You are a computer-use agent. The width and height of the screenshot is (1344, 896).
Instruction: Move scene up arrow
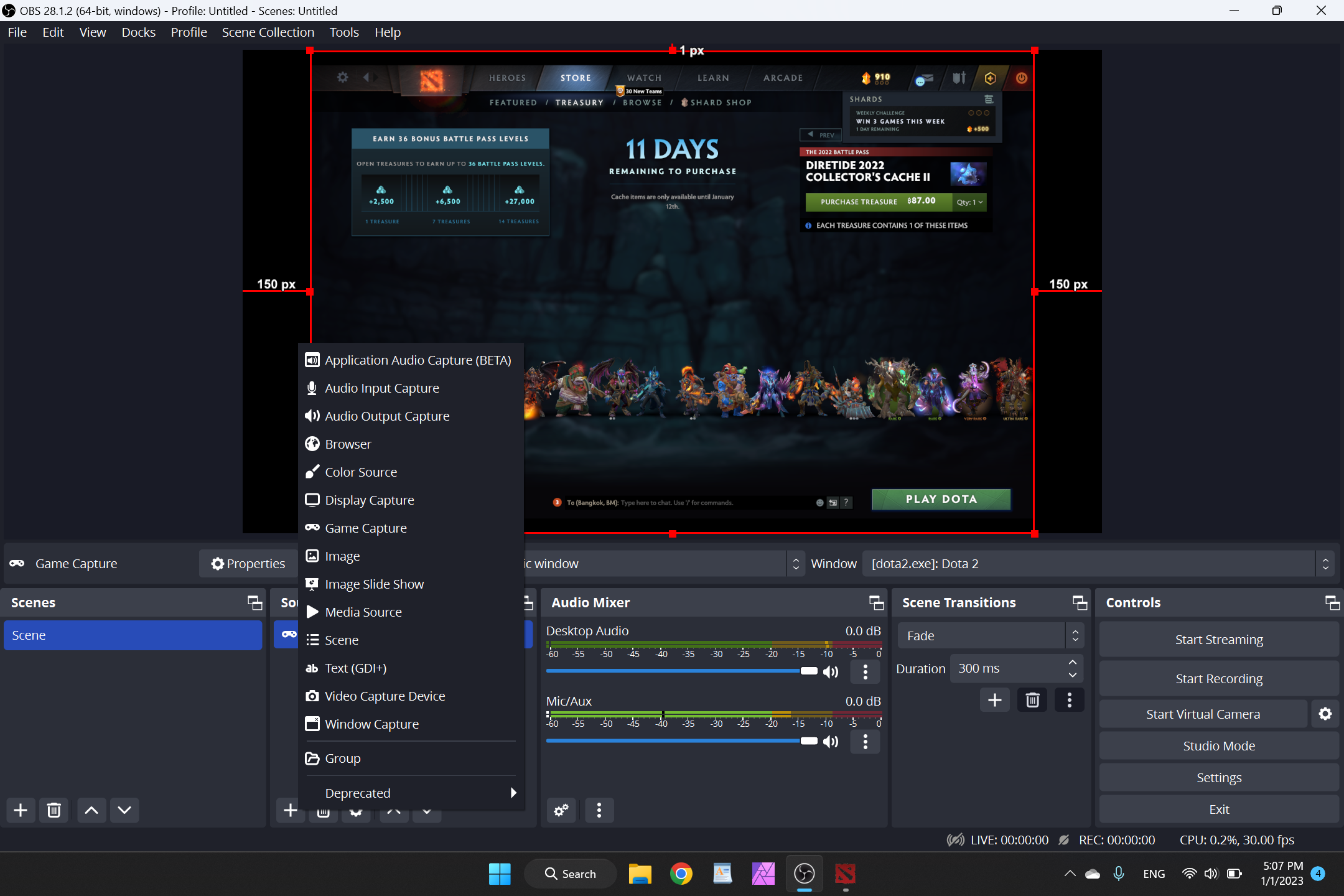[91, 810]
